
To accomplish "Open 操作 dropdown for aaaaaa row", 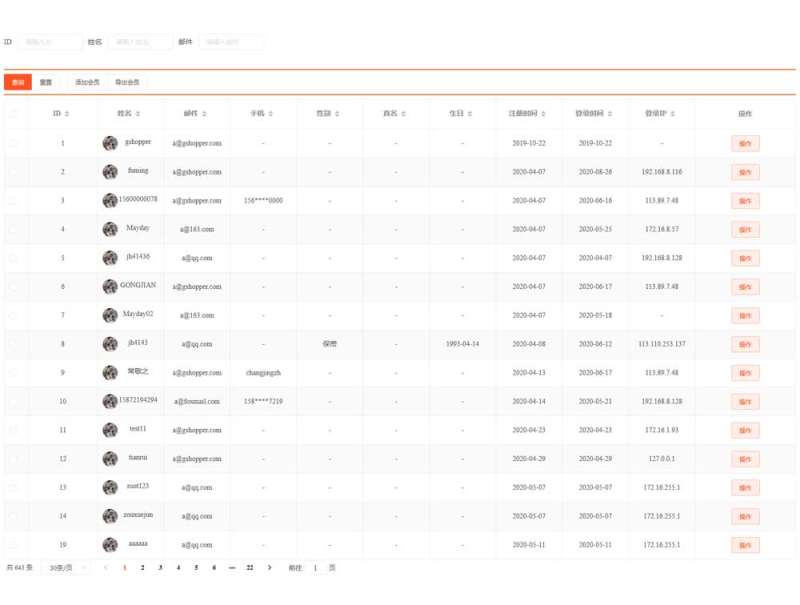I will pos(745,545).
